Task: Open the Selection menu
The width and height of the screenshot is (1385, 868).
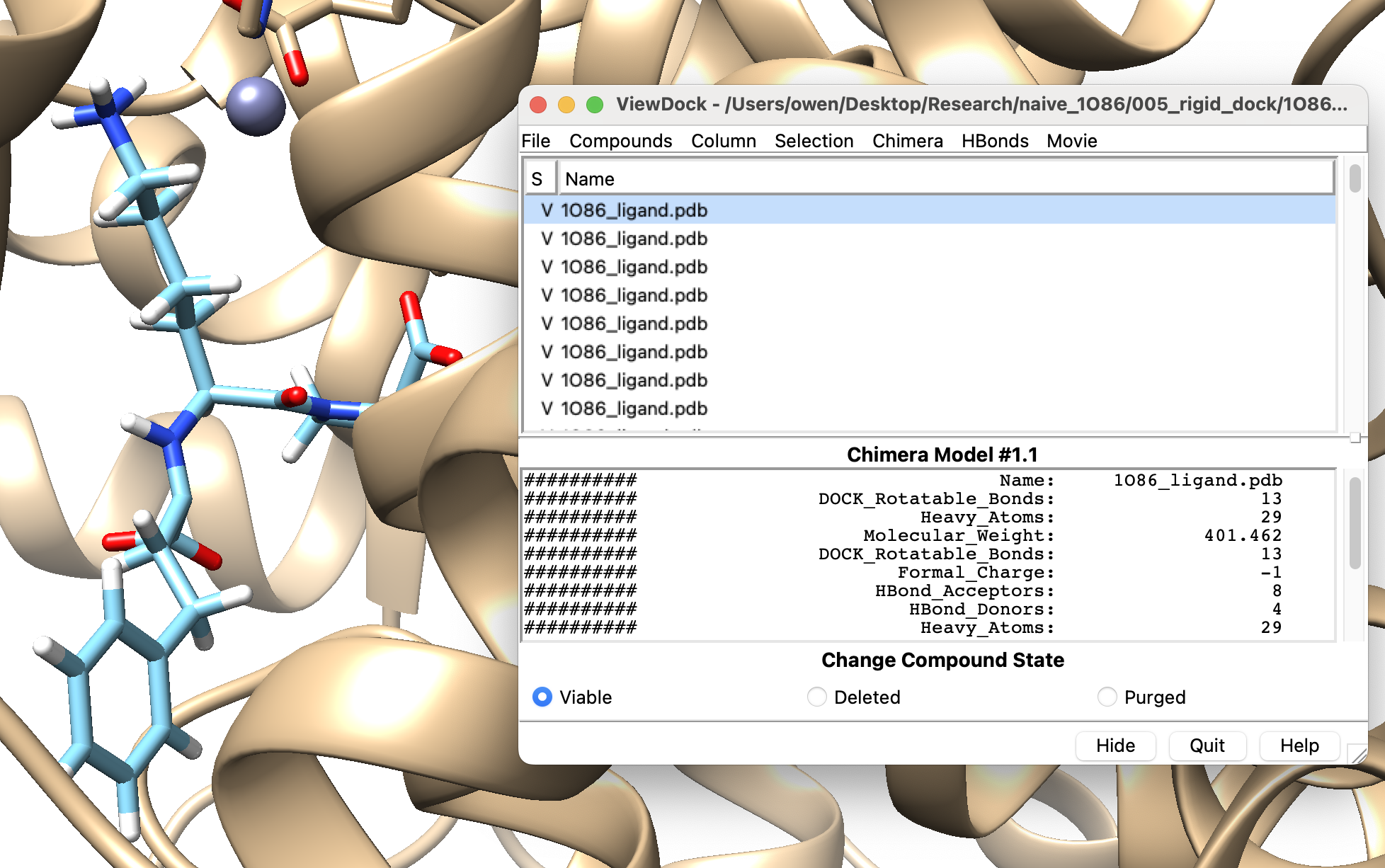Action: pyautogui.click(x=814, y=141)
